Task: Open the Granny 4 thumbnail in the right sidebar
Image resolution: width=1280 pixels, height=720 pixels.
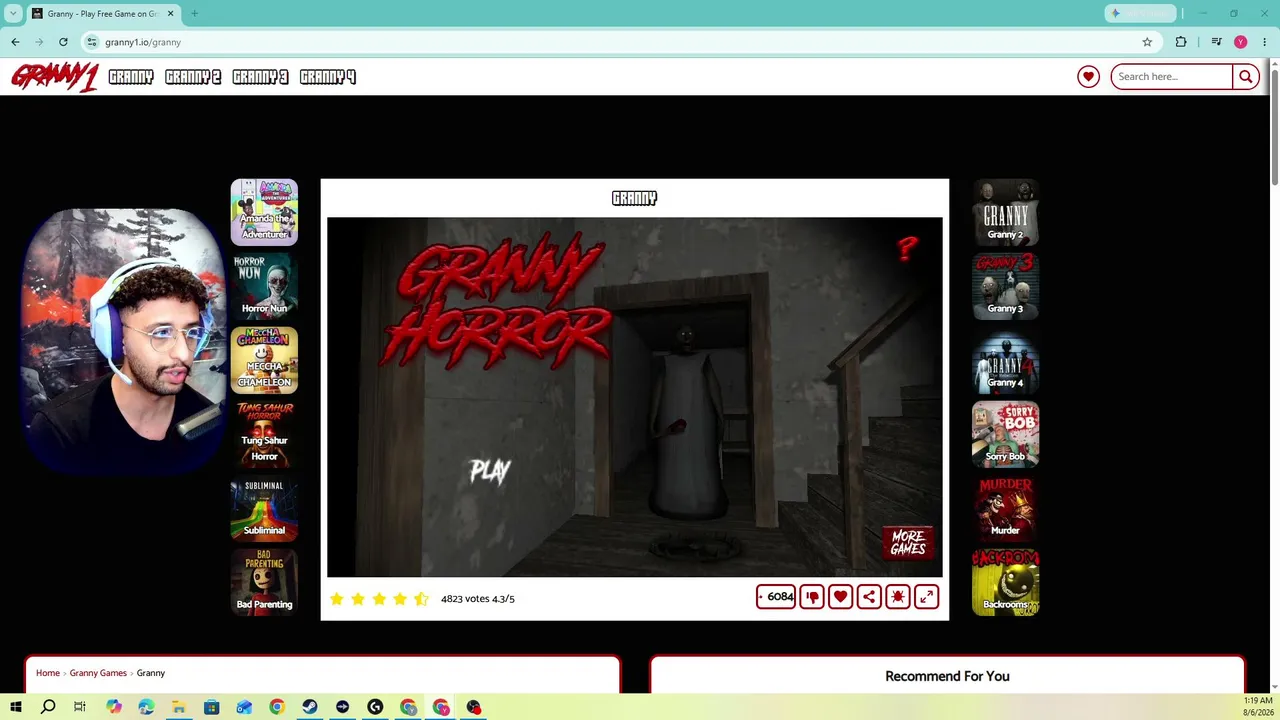Action: point(1005,360)
